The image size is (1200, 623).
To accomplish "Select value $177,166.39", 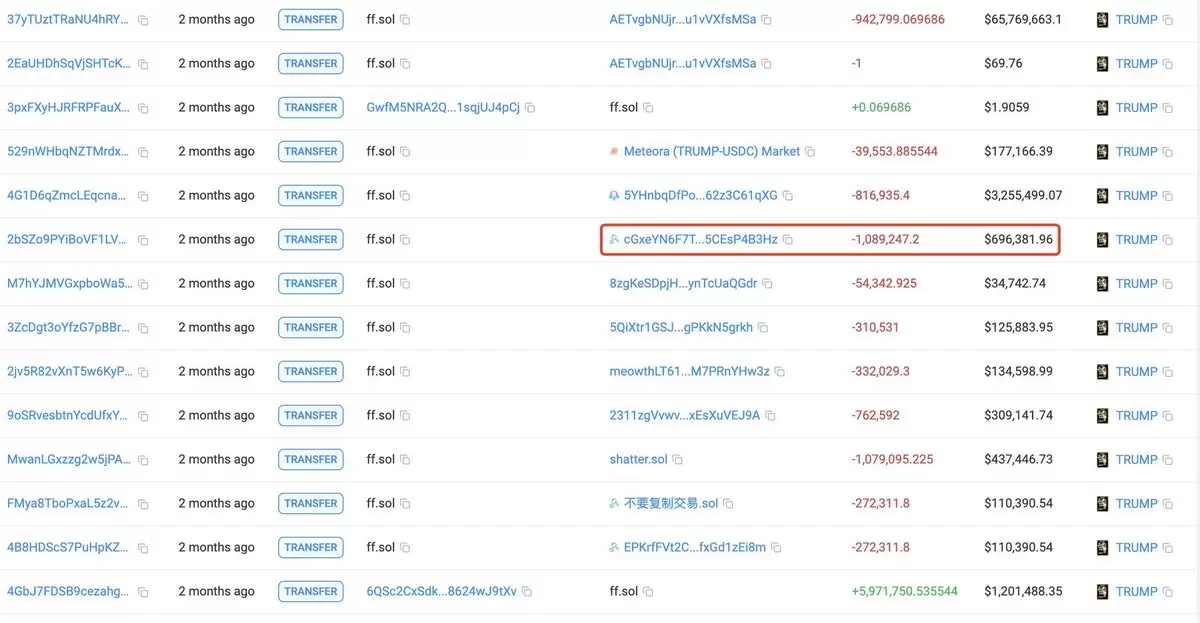I will 1018,151.
